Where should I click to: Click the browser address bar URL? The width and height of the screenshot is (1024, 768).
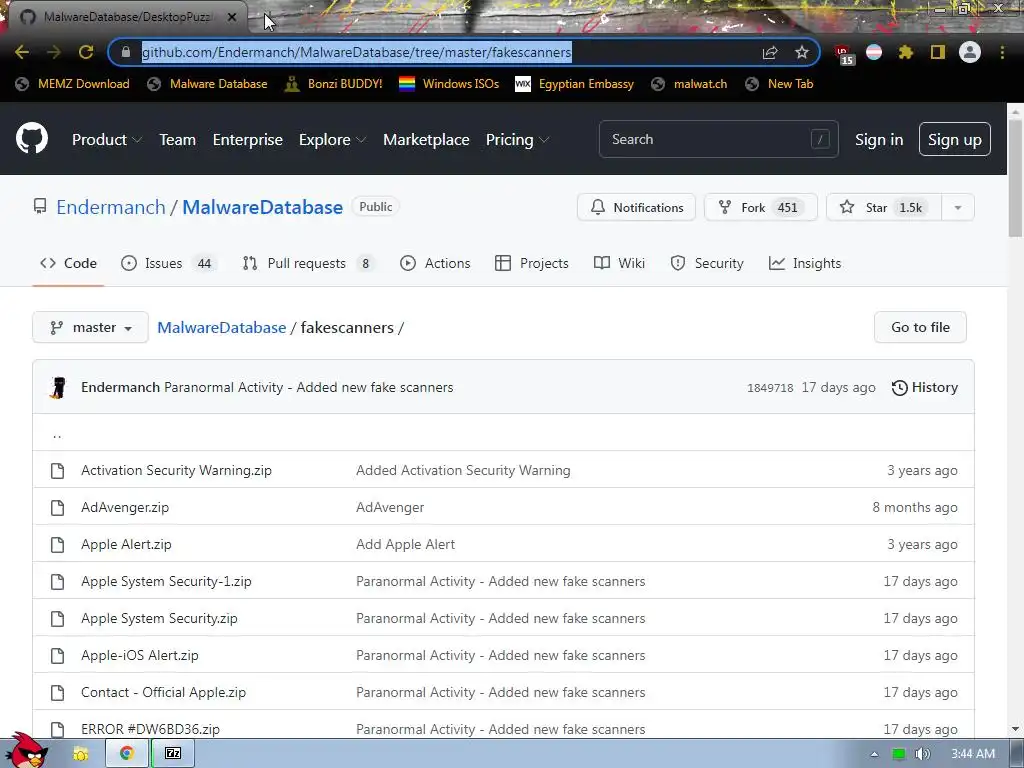point(357,52)
